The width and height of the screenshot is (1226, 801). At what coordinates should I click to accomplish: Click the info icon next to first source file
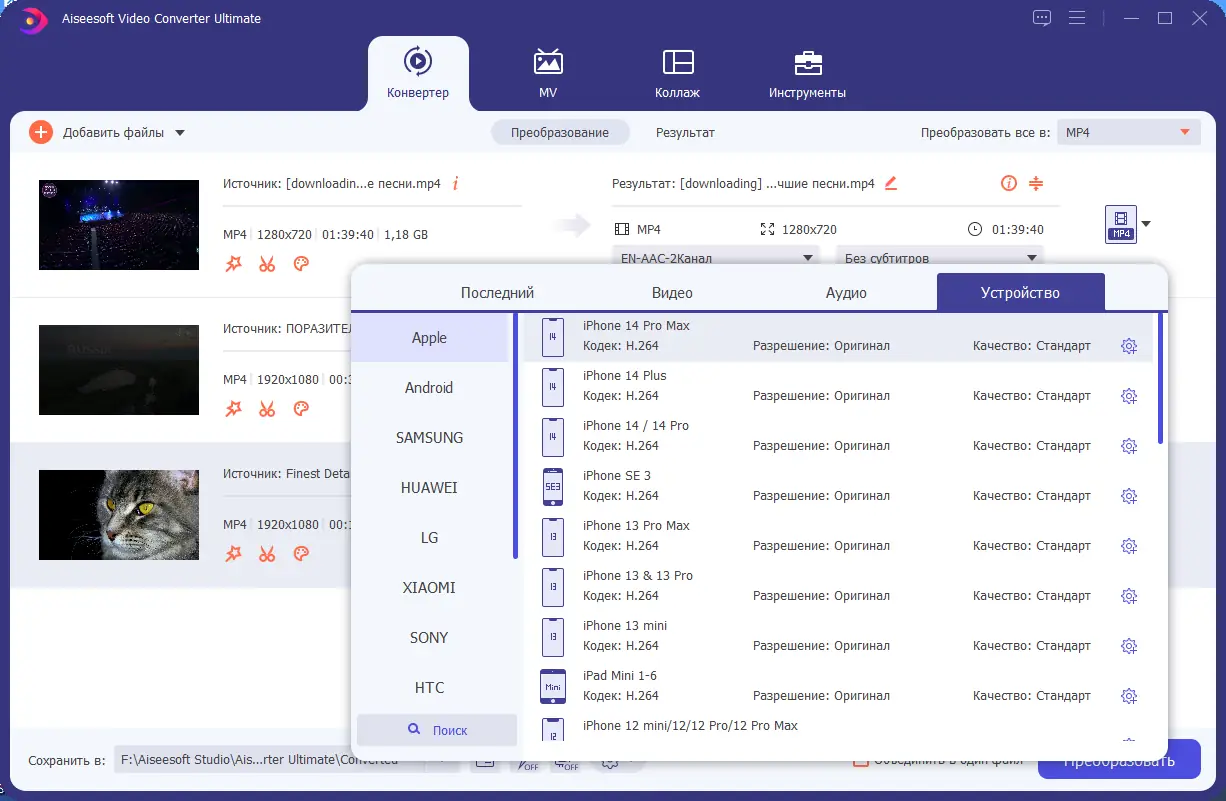pos(456,183)
